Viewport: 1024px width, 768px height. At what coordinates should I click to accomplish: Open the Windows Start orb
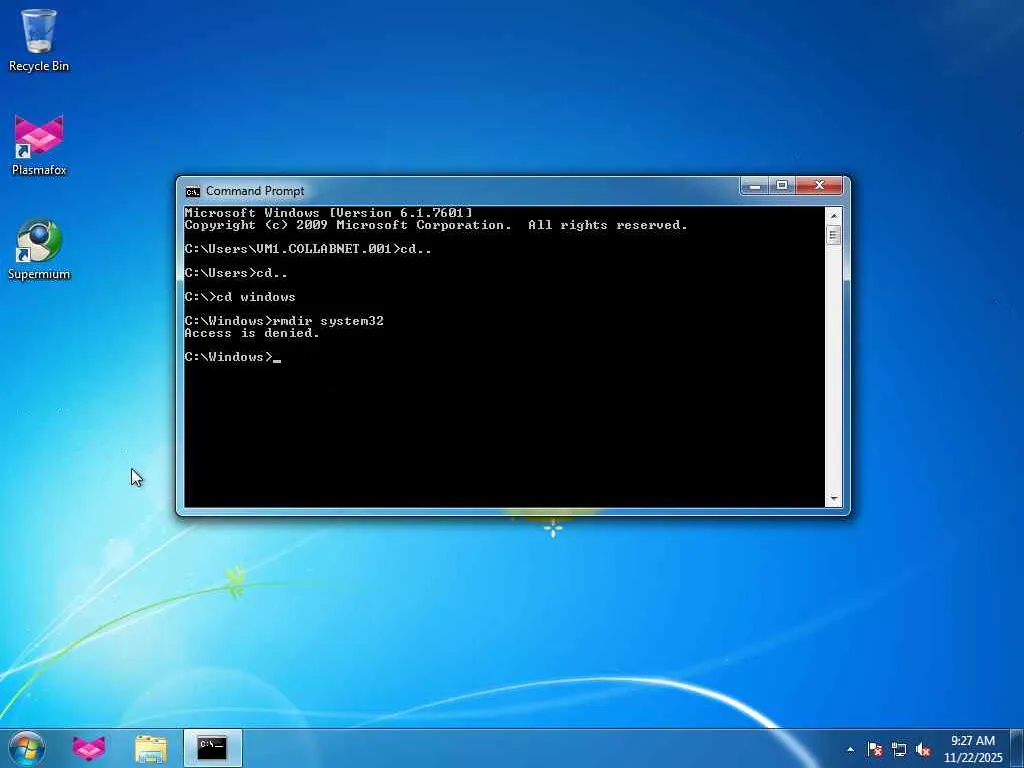click(27, 748)
